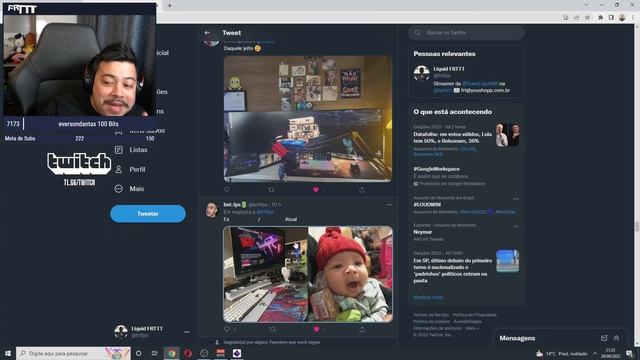Click the Liquid FRTTT account avatar at sidebar bottom

(x=121, y=331)
